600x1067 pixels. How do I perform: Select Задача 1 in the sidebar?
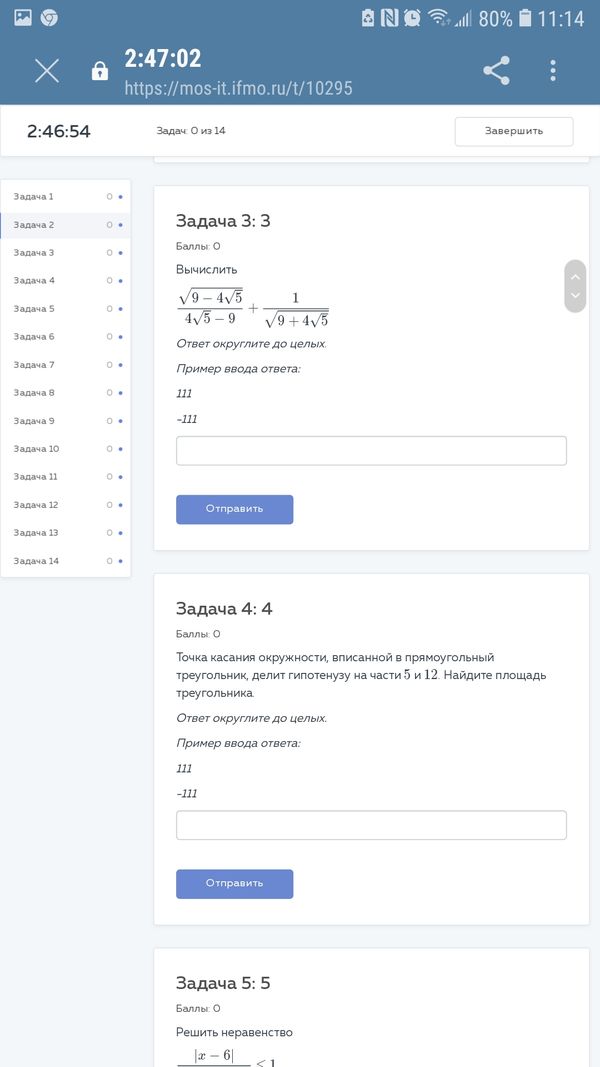pyautogui.click(x=34, y=197)
